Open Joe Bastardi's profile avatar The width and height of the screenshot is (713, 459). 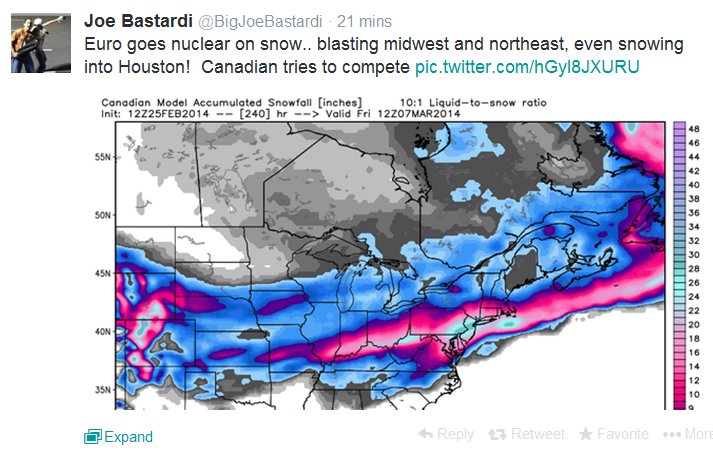click(41, 43)
